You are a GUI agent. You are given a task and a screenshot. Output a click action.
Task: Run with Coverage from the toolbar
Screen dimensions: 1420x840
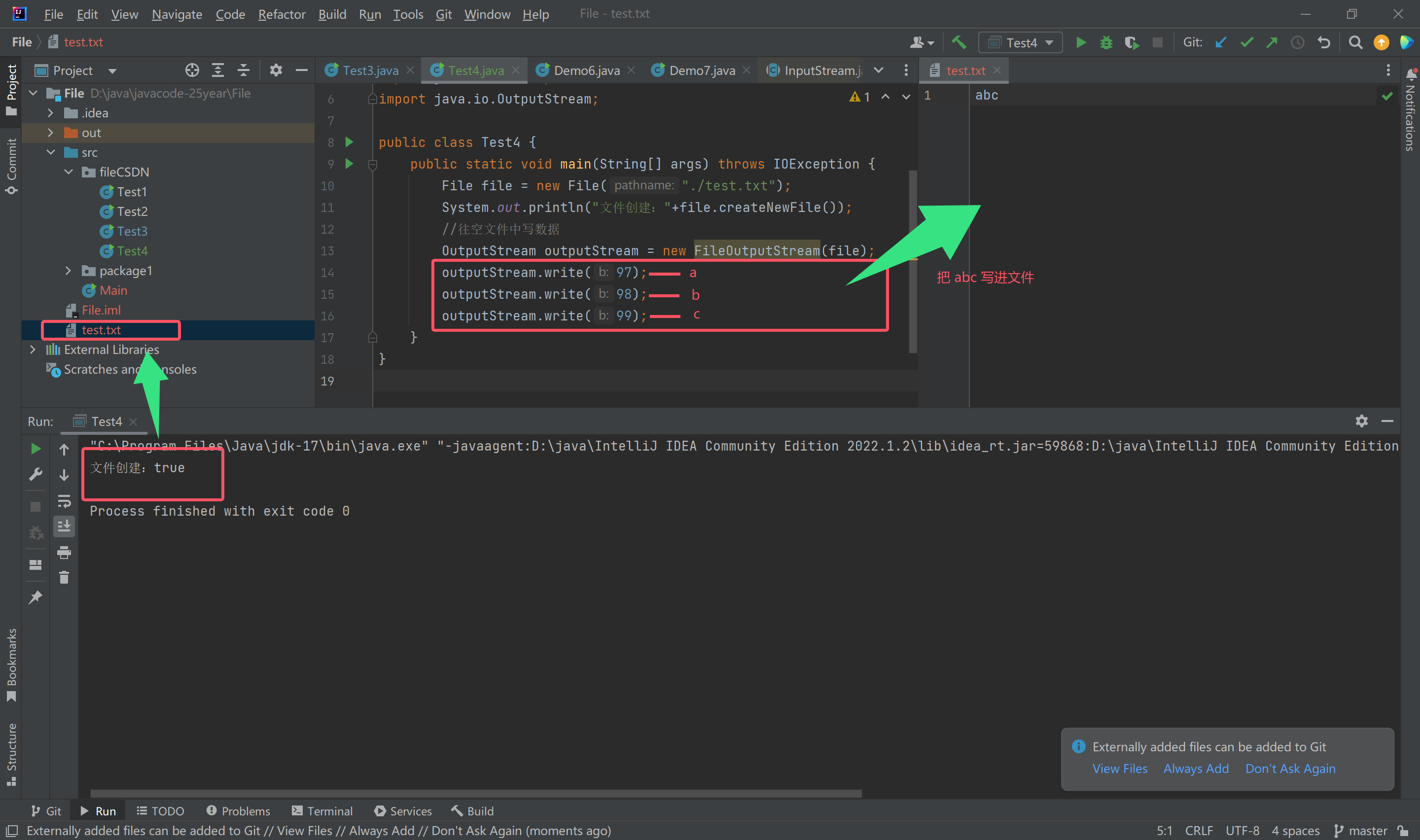click(1132, 42)
